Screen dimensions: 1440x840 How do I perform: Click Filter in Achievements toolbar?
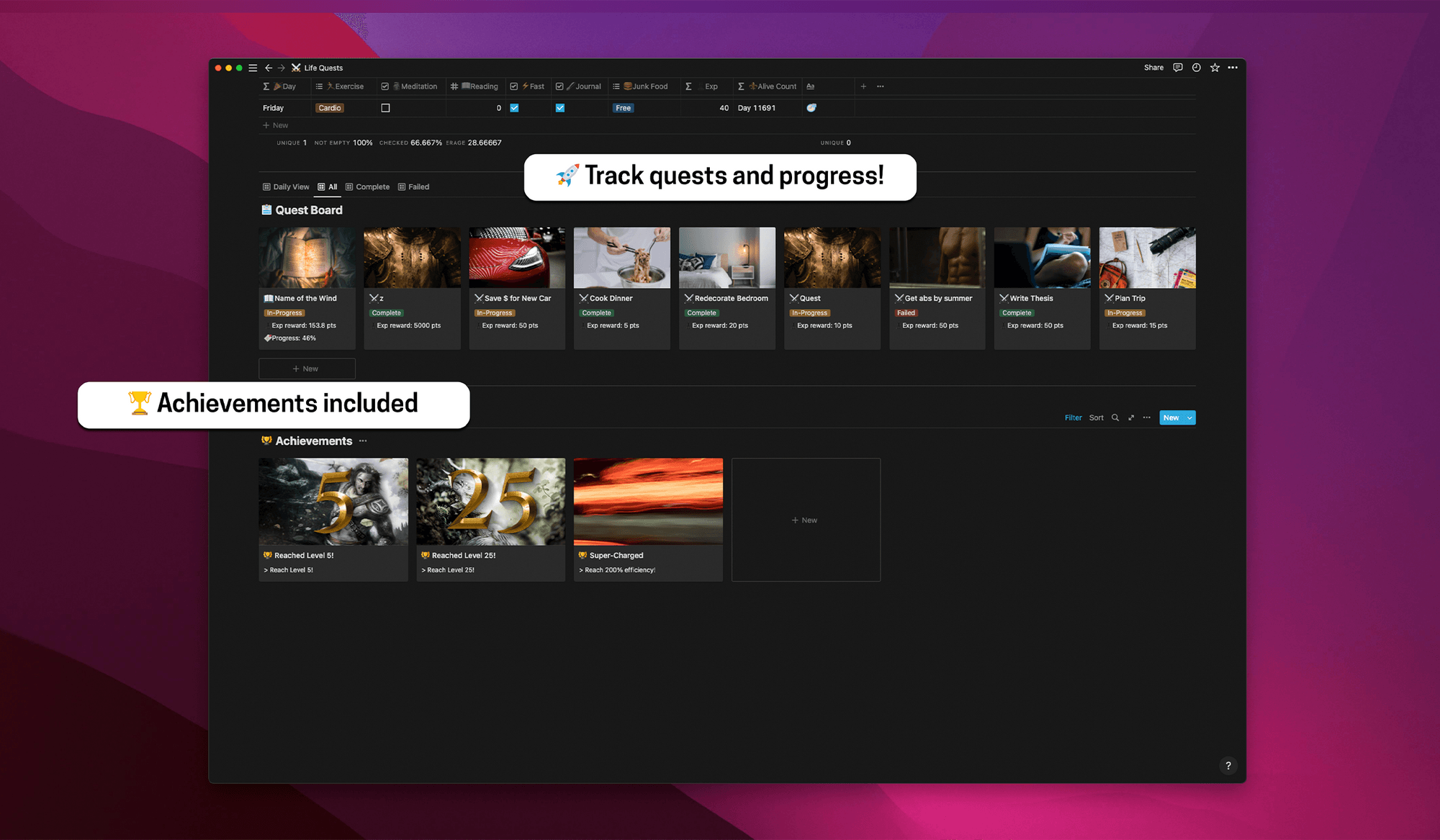tap(1073, 417)
